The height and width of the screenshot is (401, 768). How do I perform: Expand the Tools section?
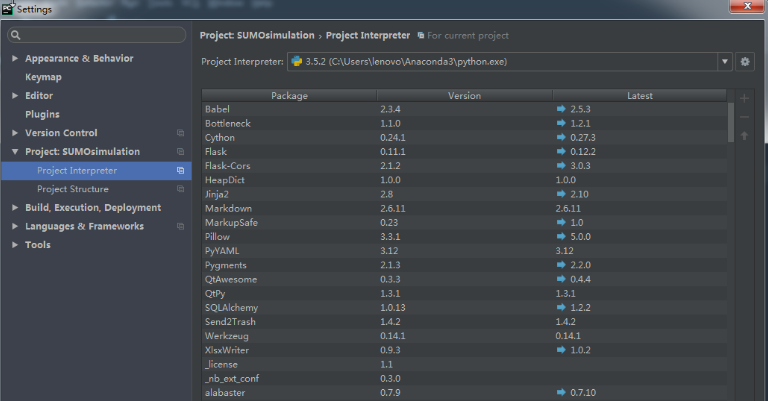15,245
